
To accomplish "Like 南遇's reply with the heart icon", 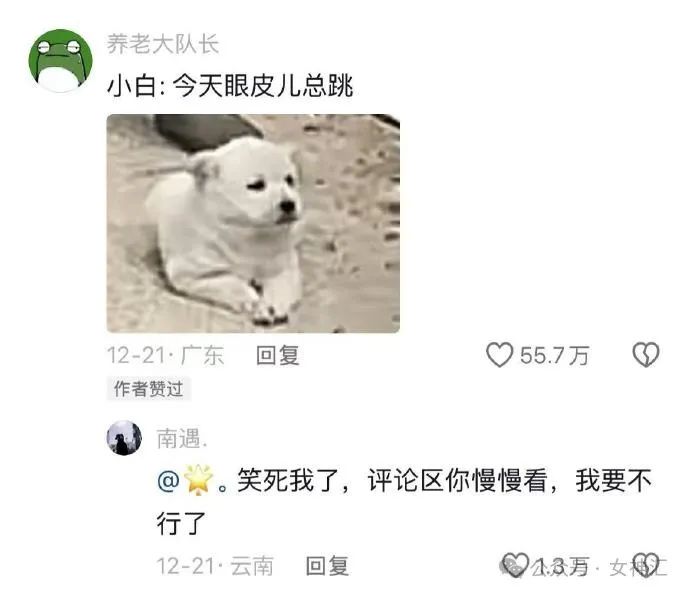I will [515, 565].
